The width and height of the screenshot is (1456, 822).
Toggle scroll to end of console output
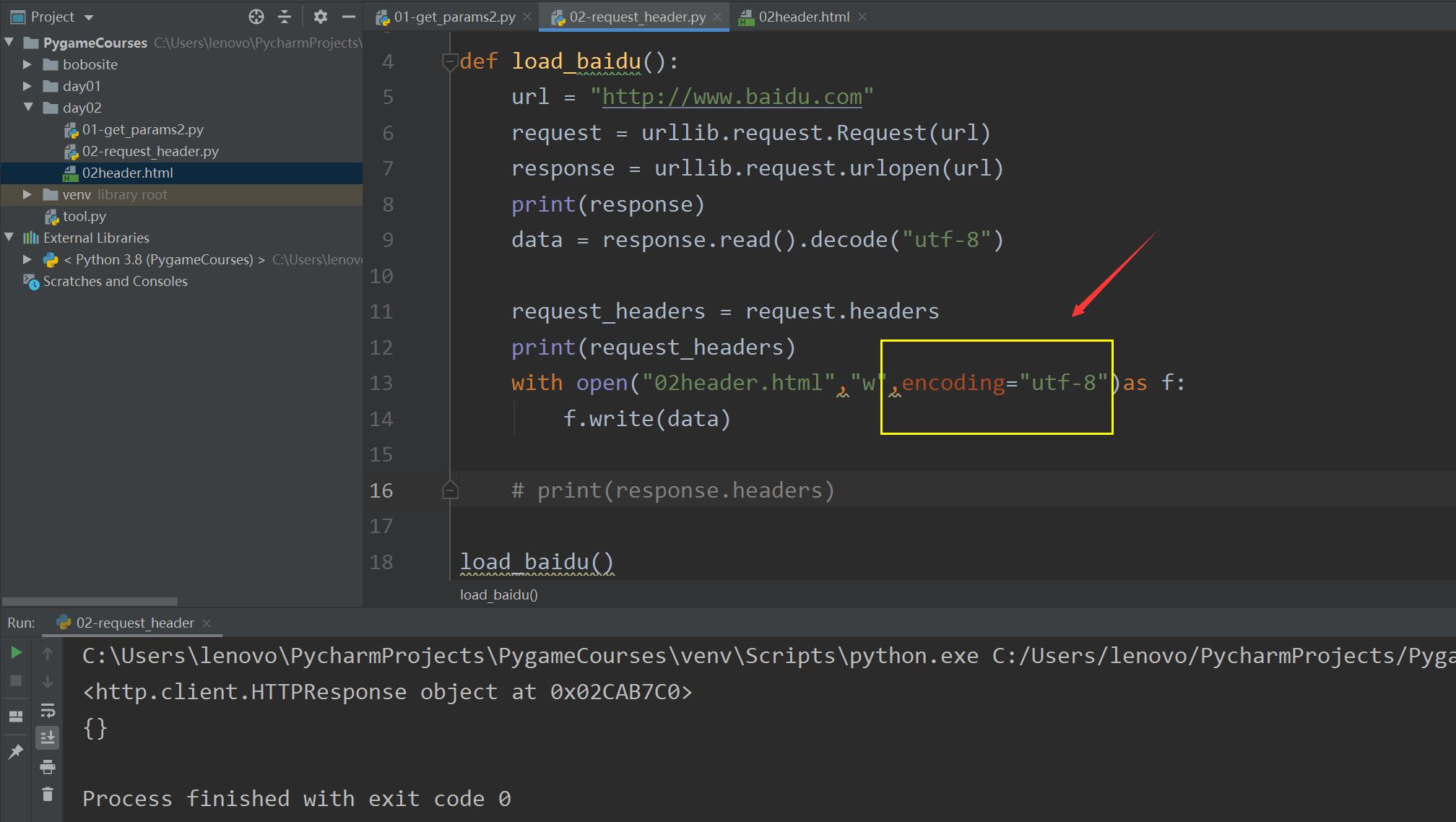[48, 737]
